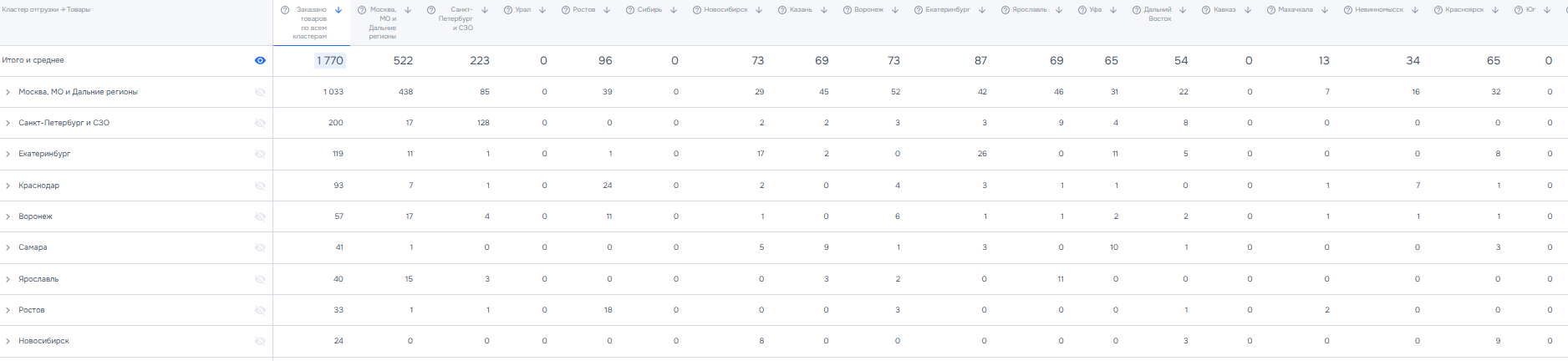Open help tooltip for Воронеж column

(848, 10)
